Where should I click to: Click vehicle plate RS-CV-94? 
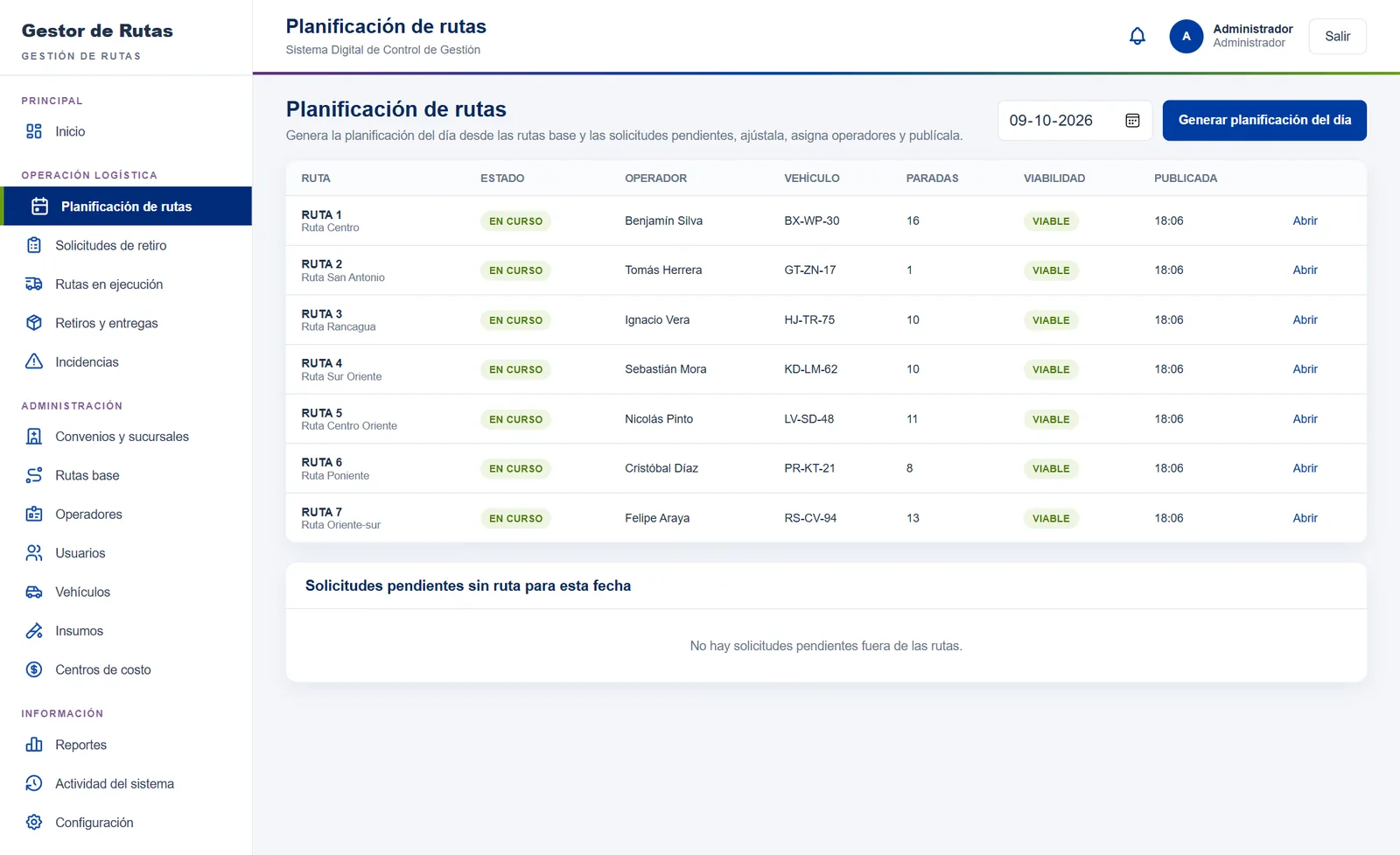click(x=810, y=518)
